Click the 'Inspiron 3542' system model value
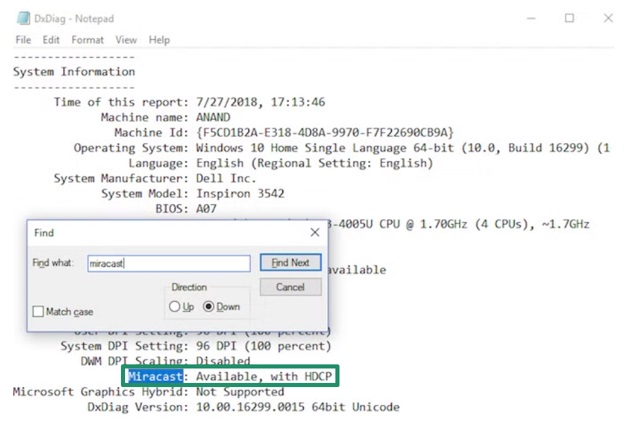 click(x=240, y=194)
